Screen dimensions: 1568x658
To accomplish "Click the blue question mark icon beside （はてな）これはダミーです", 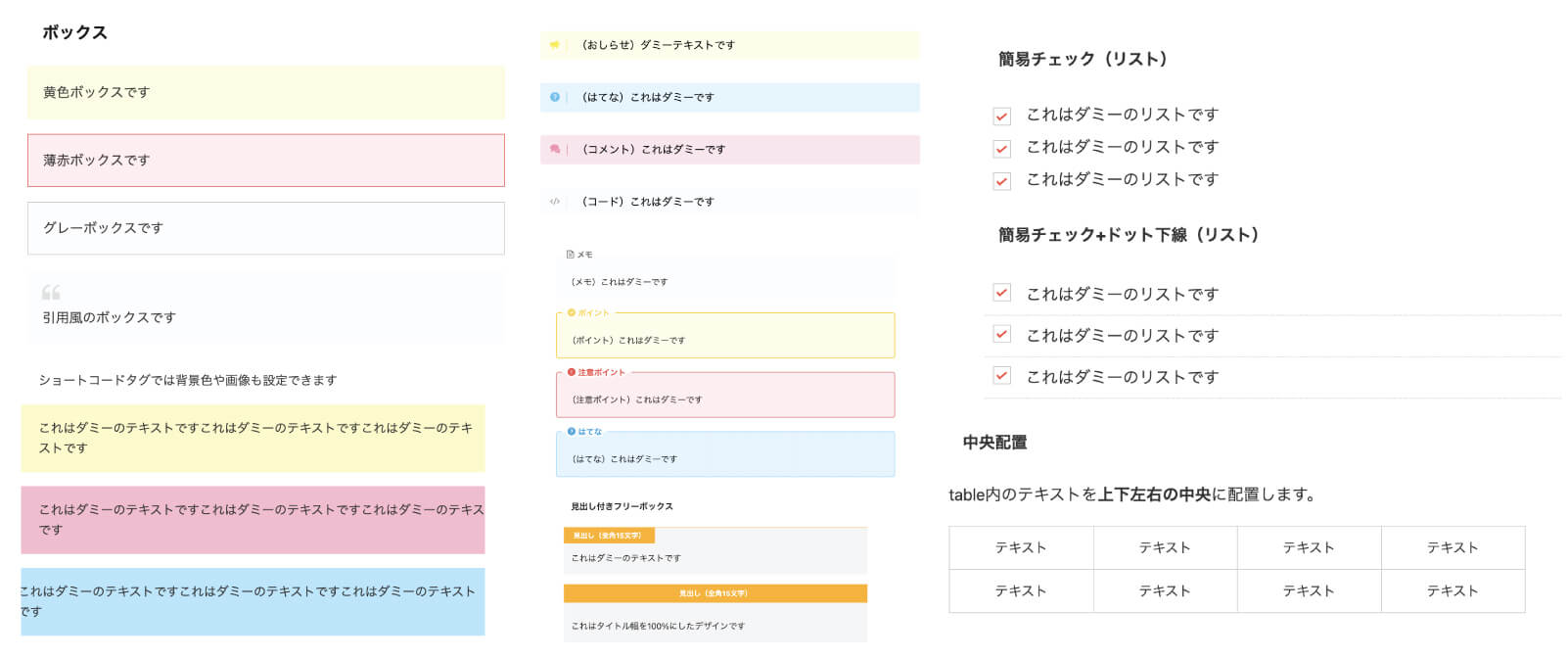I will coord(554,97).
